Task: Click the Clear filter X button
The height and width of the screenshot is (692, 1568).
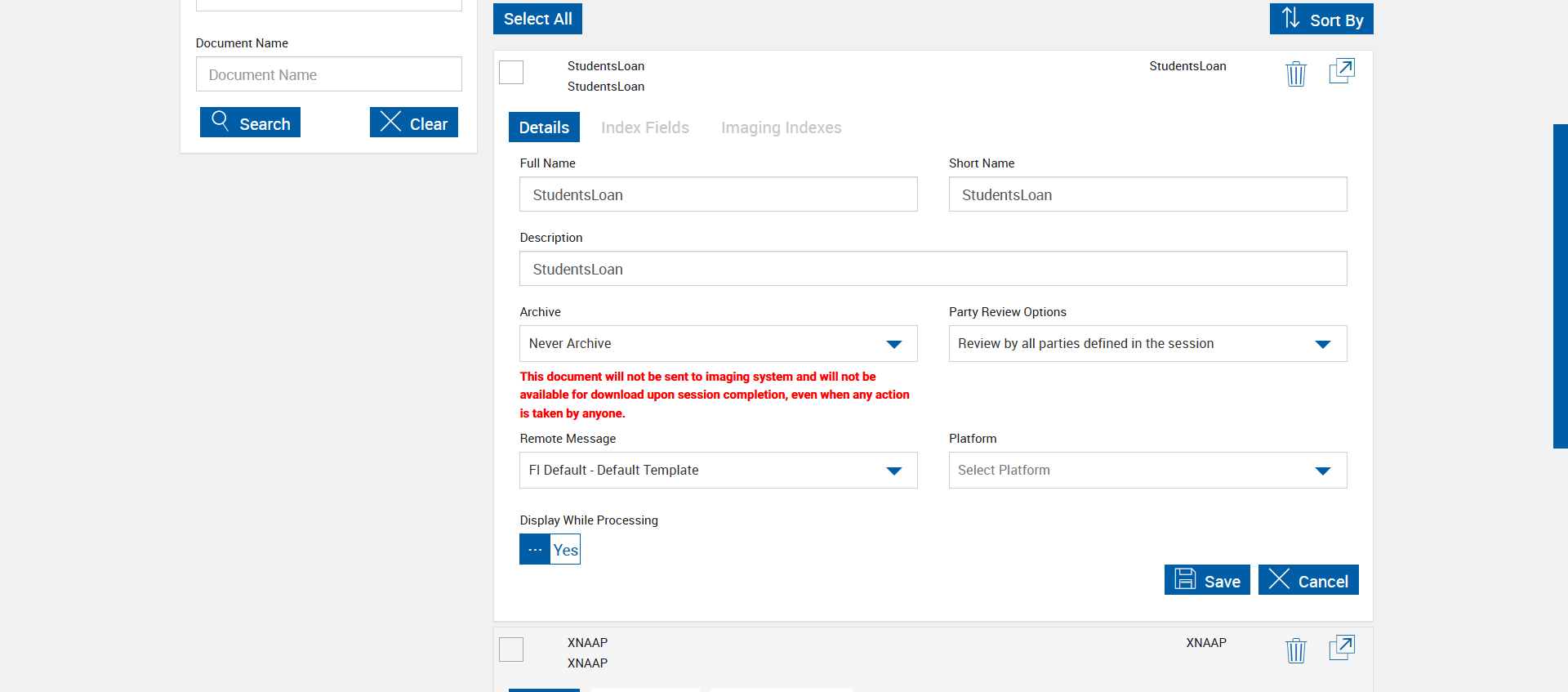Action: [413, 123]
